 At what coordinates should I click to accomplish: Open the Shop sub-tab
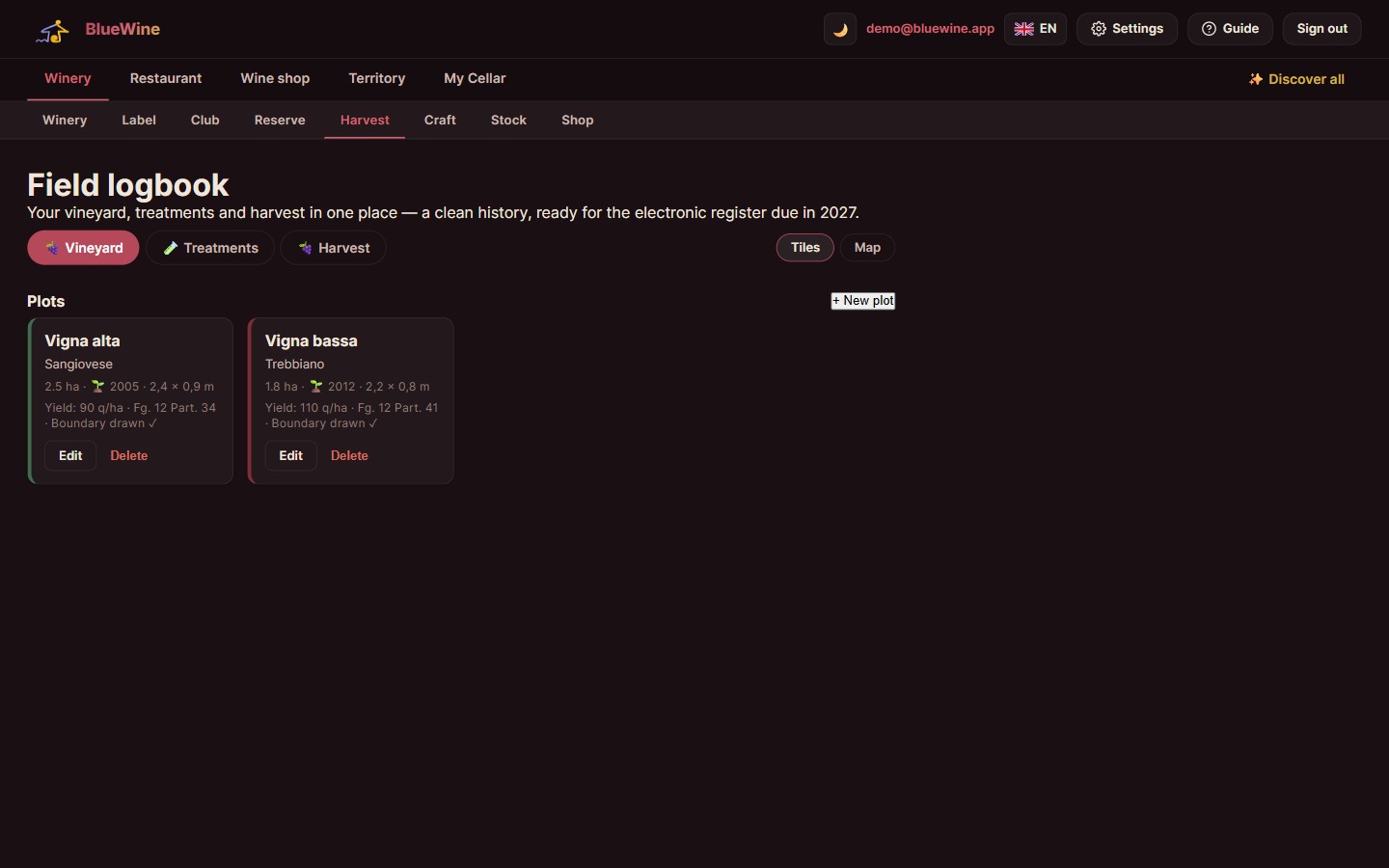point(578,120)
